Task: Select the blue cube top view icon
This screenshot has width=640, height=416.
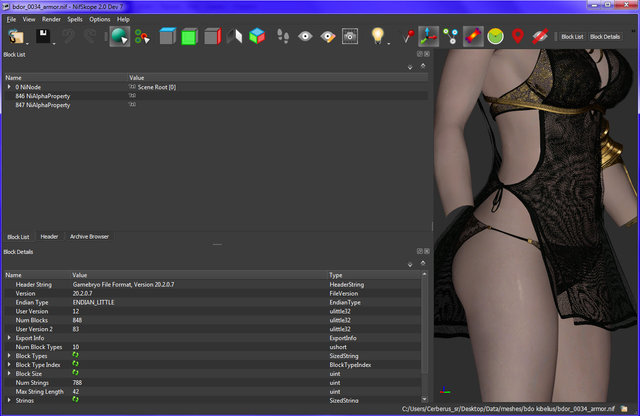Action: click(x=165, y=36)
